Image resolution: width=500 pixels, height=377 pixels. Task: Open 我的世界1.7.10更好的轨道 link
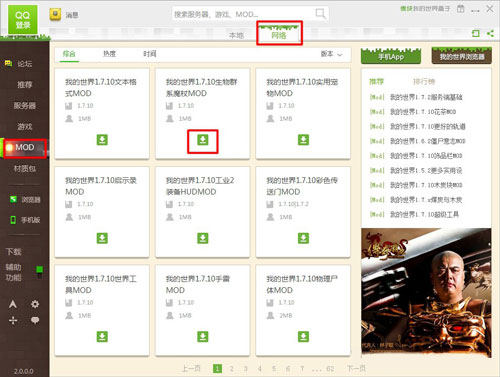point(428,126)
